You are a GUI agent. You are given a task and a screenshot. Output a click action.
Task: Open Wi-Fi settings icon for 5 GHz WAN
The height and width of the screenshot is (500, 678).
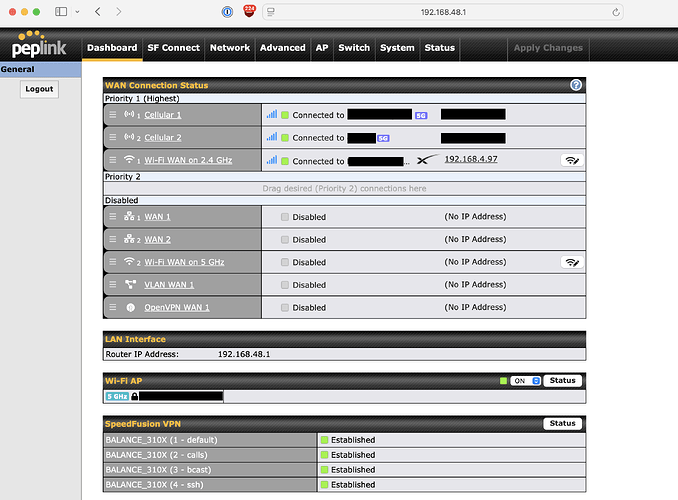click(572, 262)
